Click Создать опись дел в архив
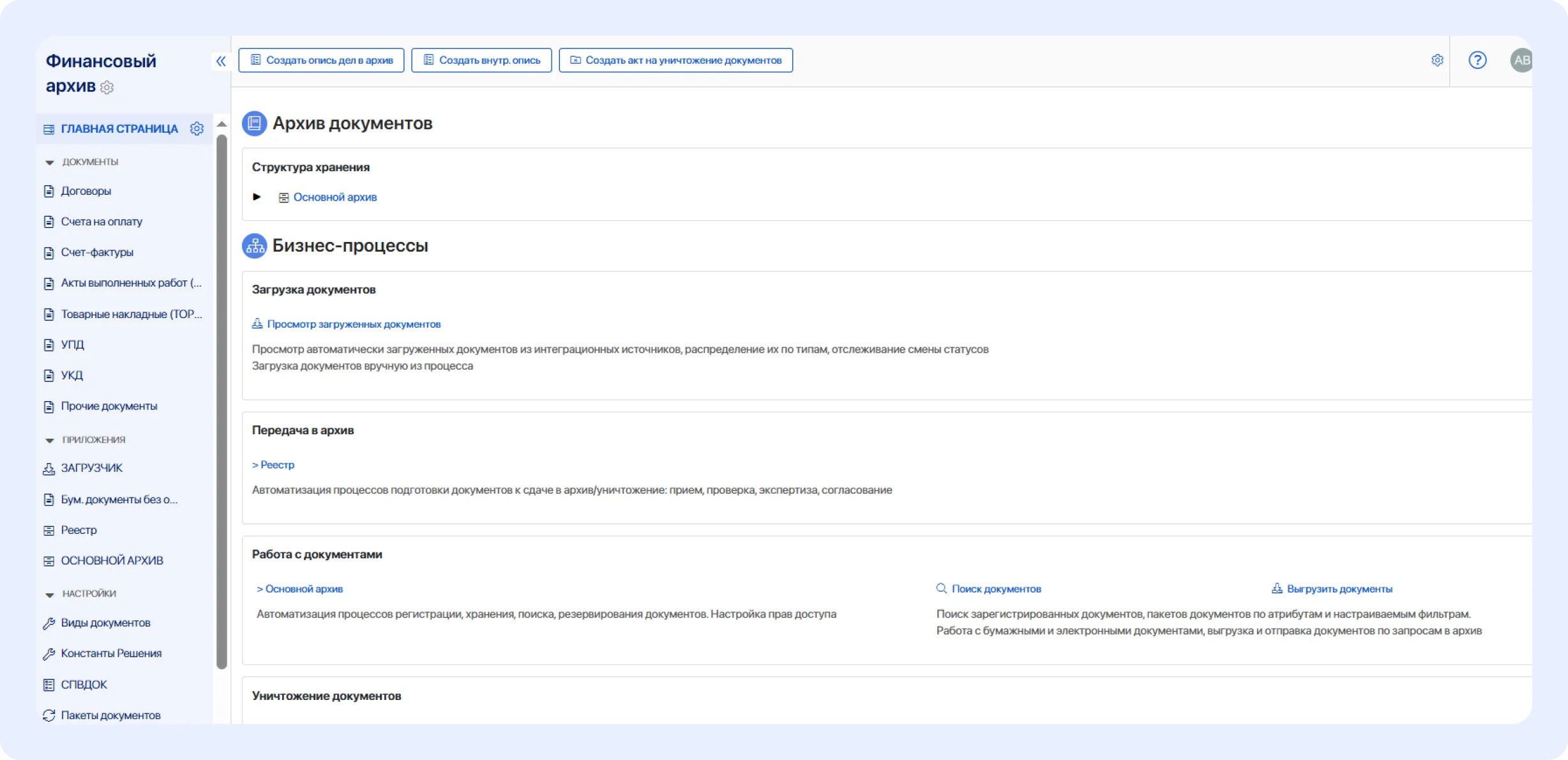This screenshot has height=760, width=1568. pos(321,60)
